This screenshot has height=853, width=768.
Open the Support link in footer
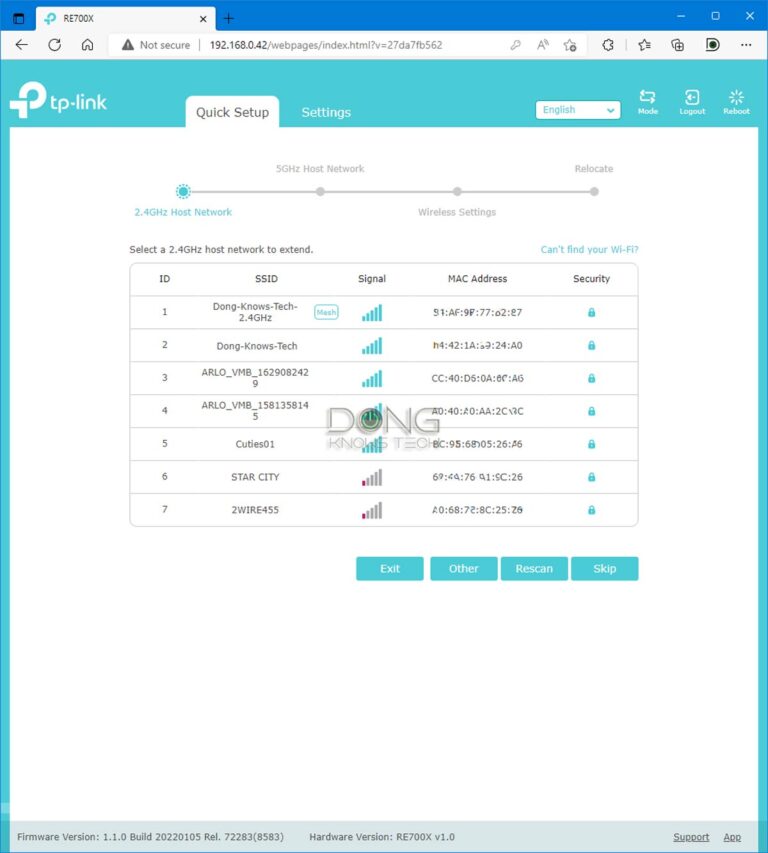click(x=691, y=837)
